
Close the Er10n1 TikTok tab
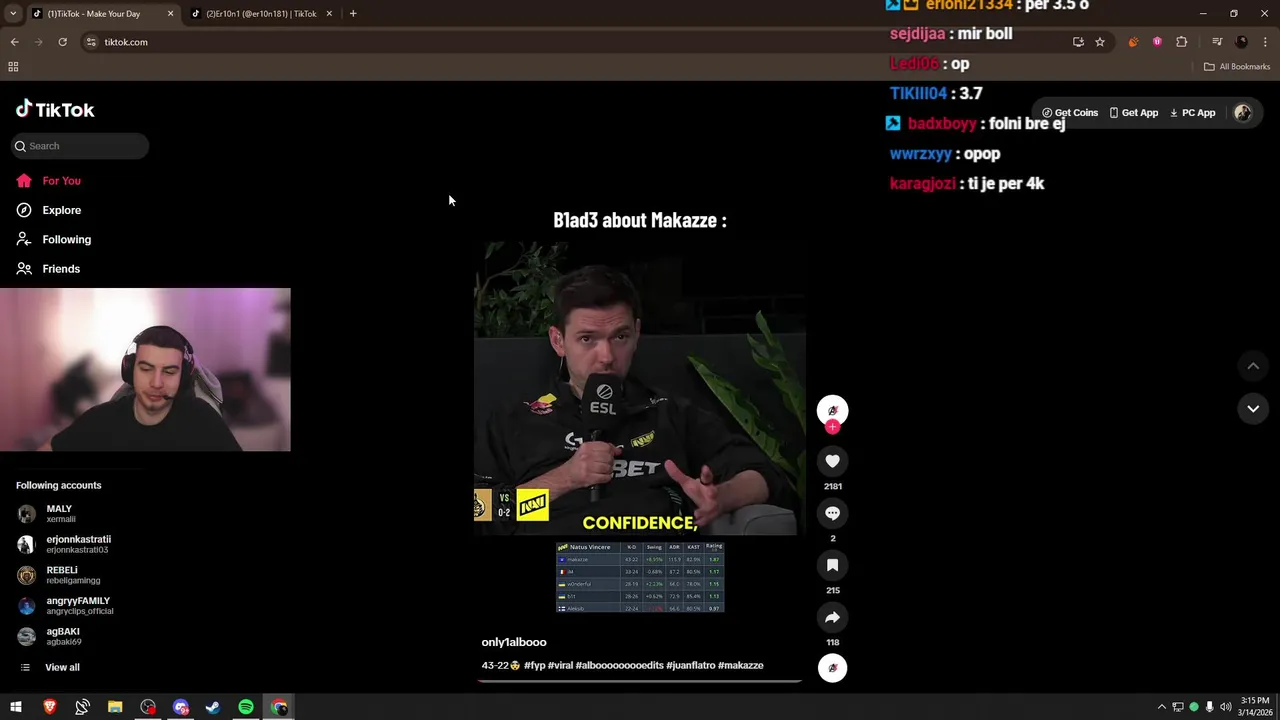329,14
